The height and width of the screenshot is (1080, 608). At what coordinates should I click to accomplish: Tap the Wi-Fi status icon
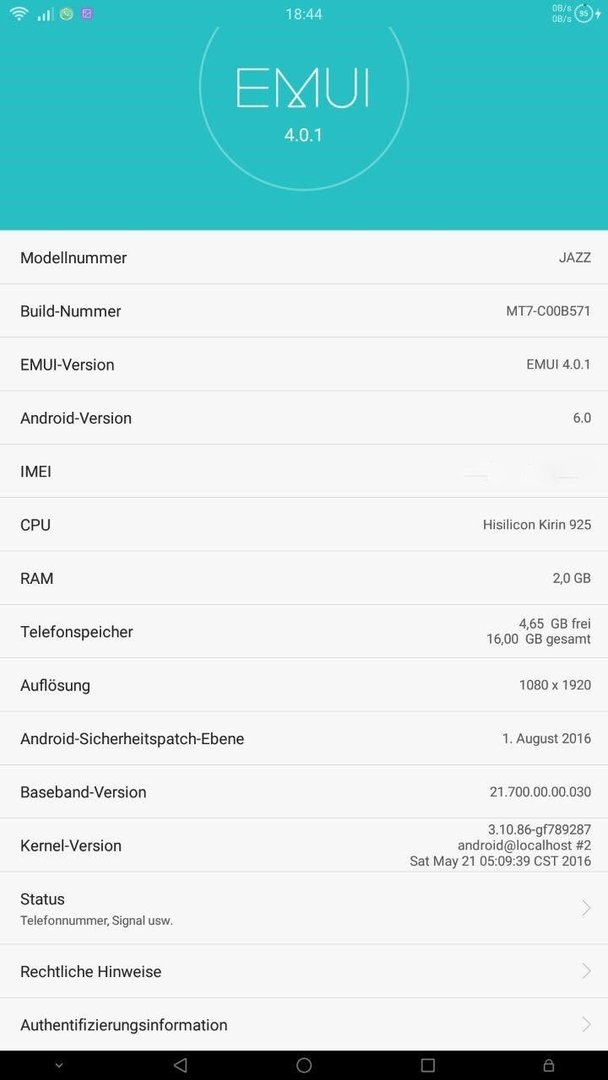[19, 13]
